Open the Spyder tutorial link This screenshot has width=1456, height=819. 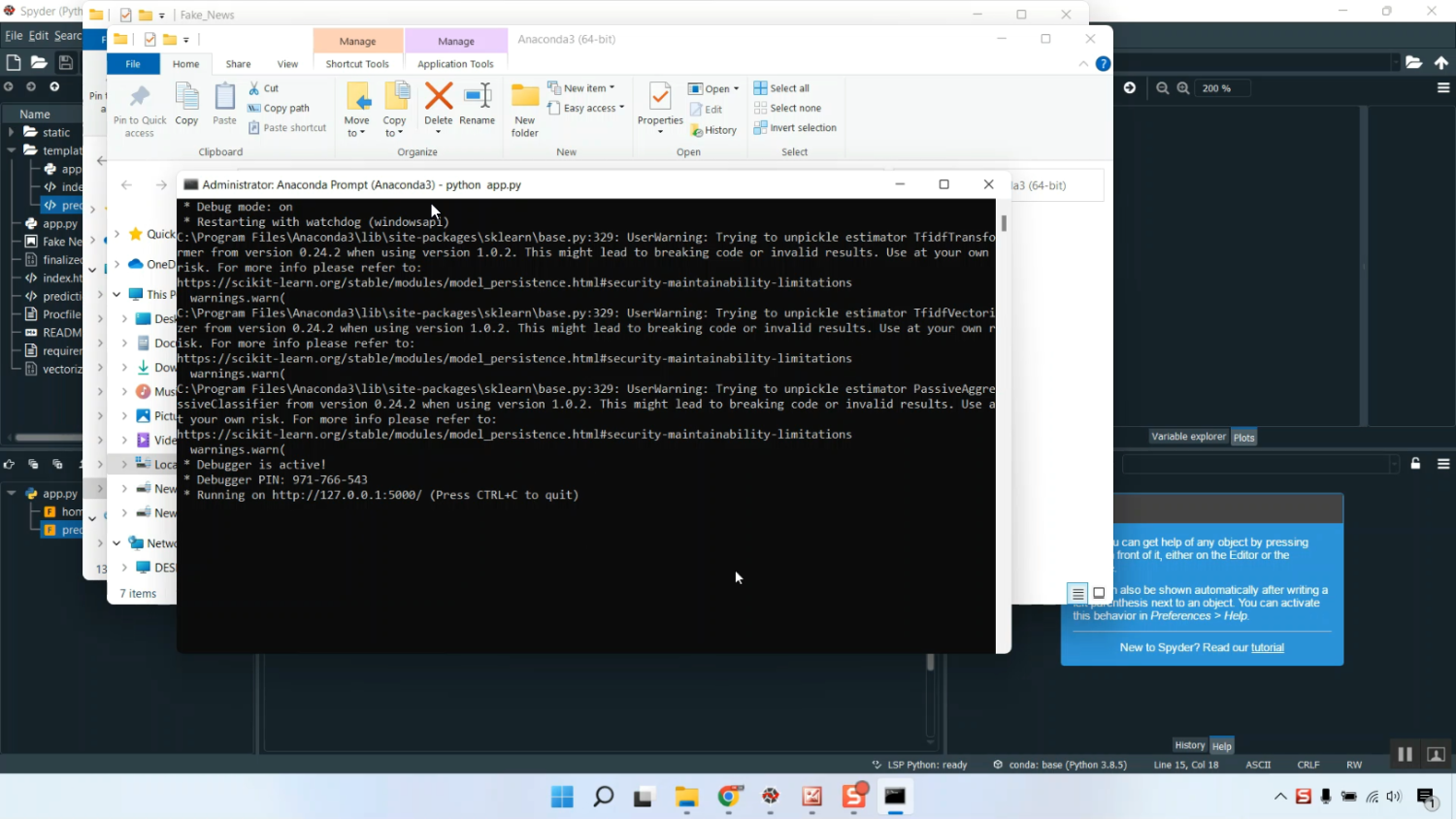click(1268, 646)
